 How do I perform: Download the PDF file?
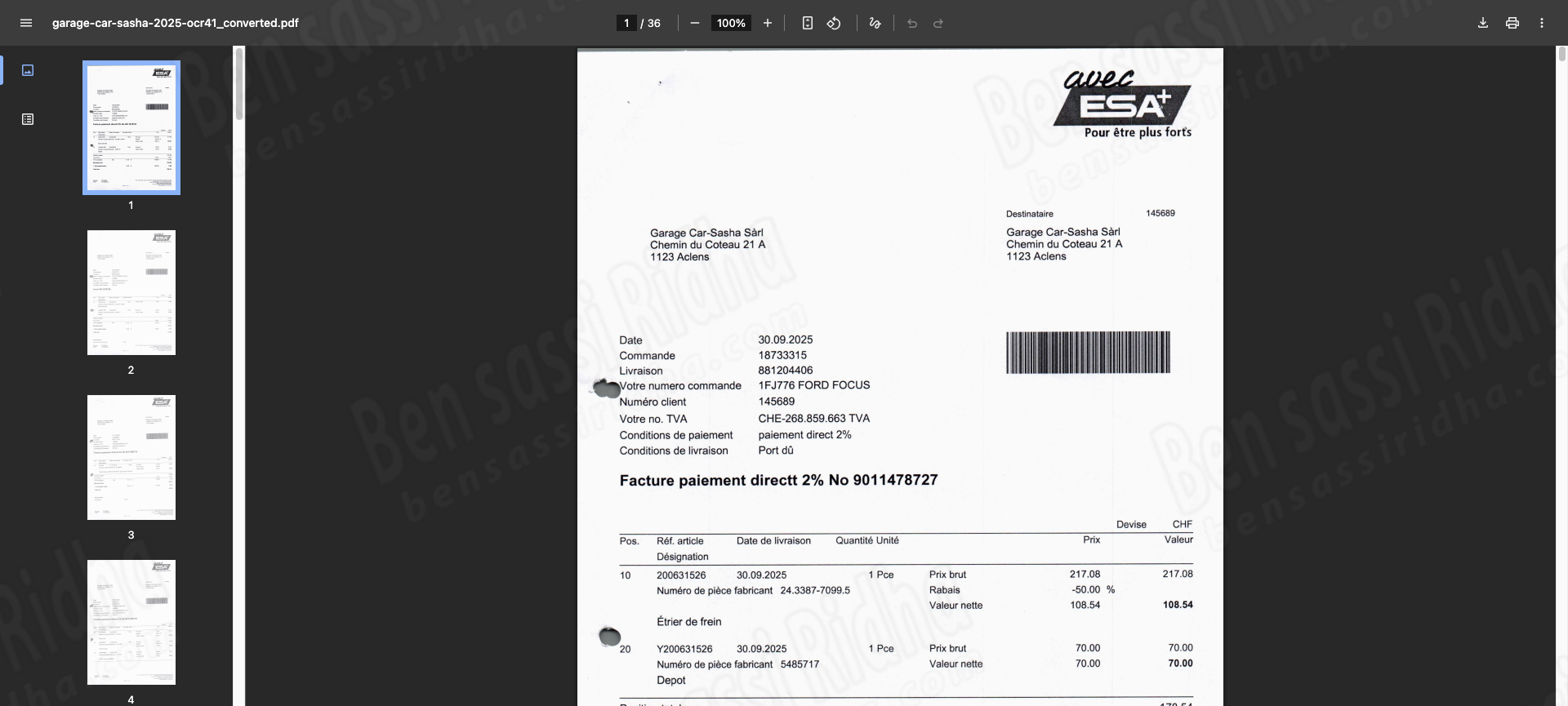pyautogui.click(x=1483, y=23)
